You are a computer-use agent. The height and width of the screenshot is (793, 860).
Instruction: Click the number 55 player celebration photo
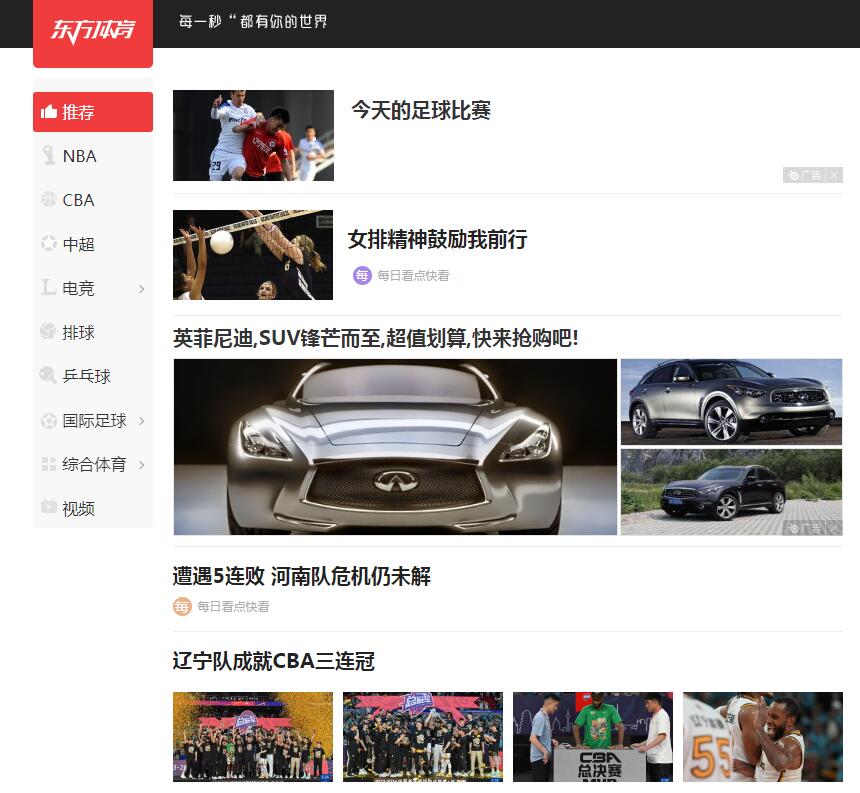click(763, 737)
